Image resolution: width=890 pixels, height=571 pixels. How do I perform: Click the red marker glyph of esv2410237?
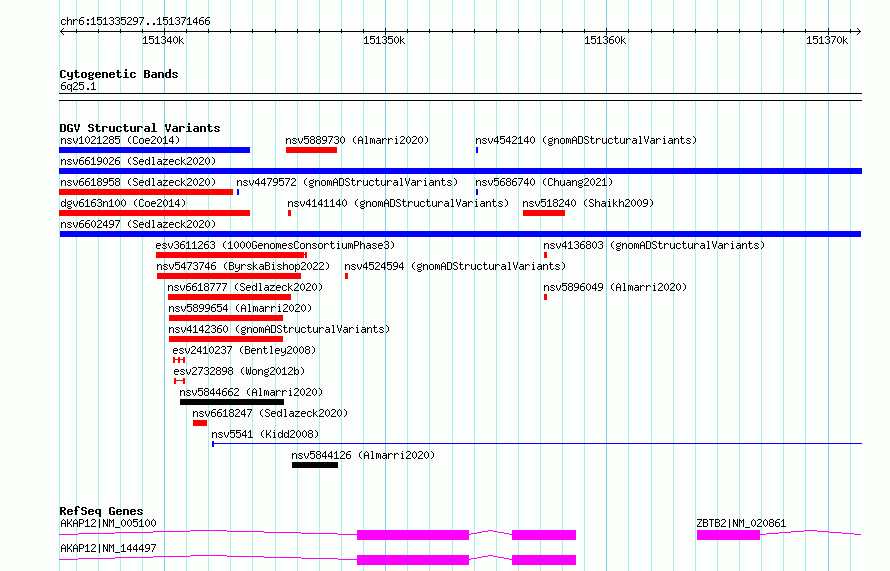179,360
